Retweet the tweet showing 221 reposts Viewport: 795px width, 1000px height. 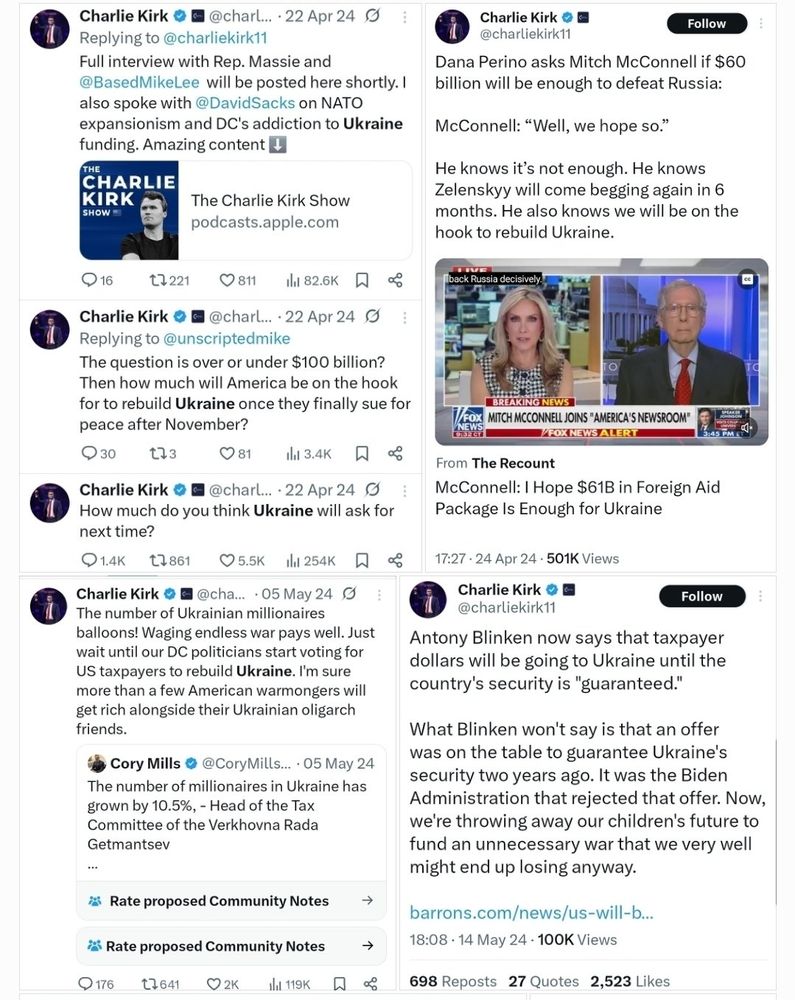tap(169, 281)
